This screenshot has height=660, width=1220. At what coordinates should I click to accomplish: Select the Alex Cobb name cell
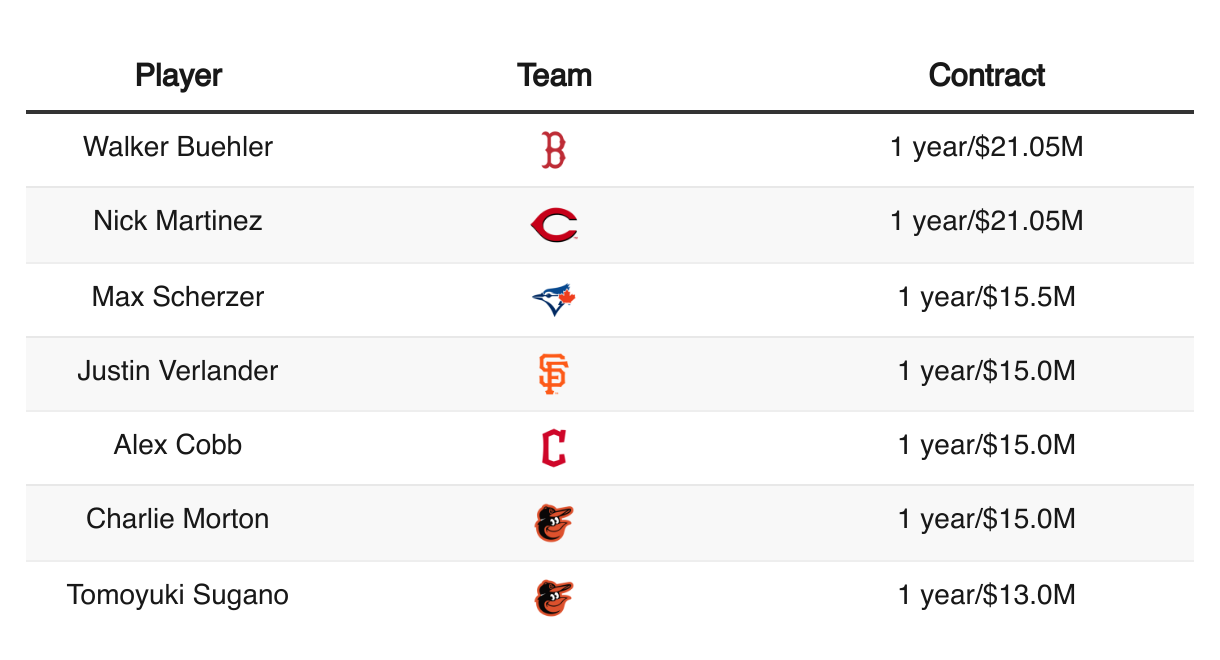[x=178, y=444]
